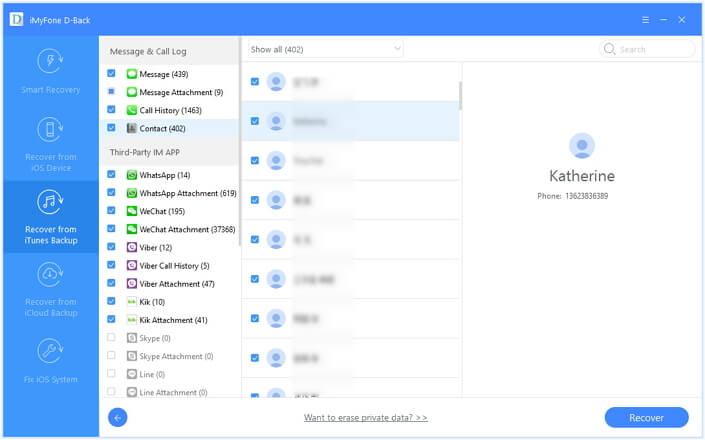Uncheck the highlighted Katherine contact row checkbox

click(x=254, y=121)
